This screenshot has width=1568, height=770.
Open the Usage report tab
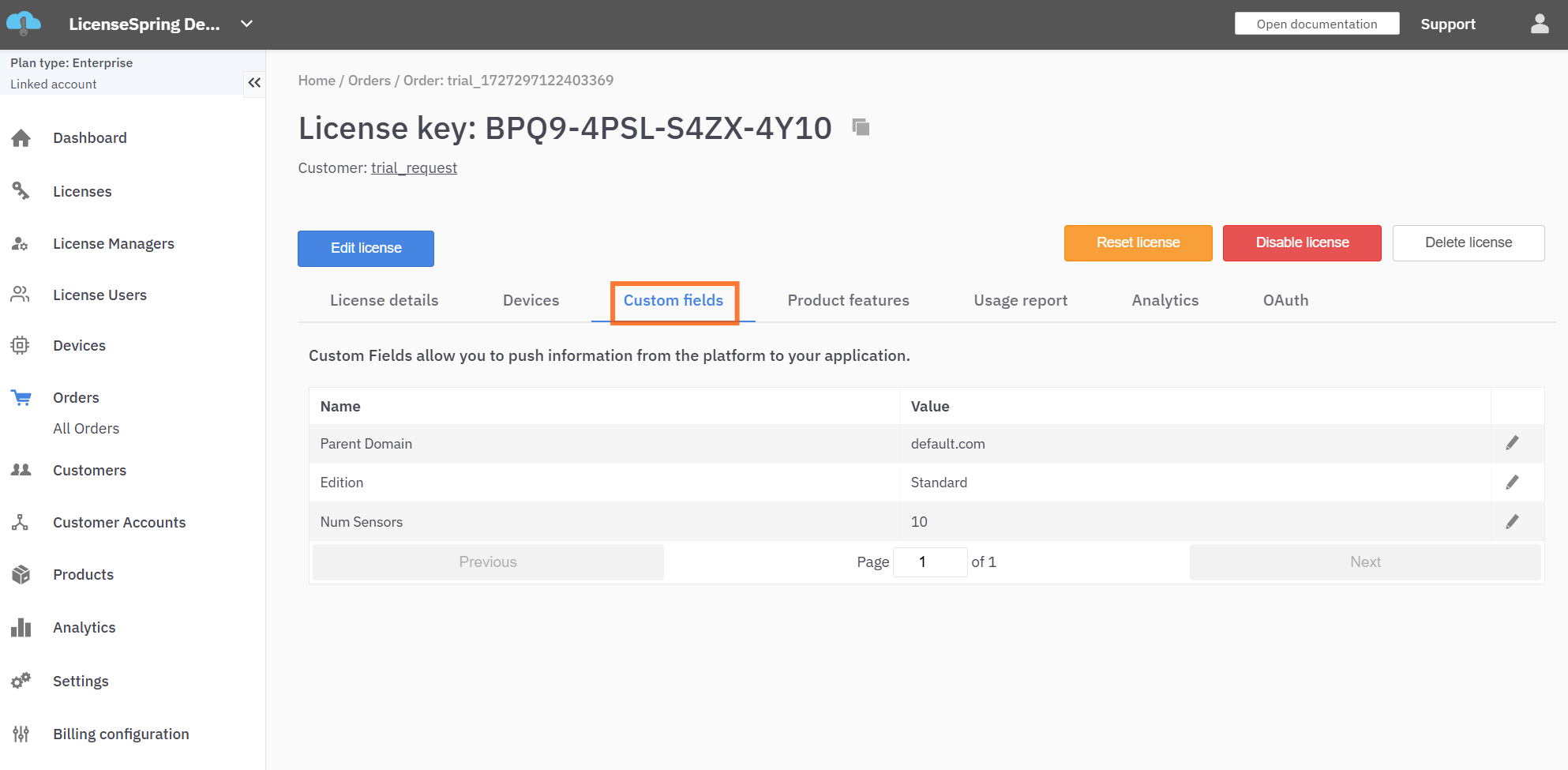coord(1020,301)
